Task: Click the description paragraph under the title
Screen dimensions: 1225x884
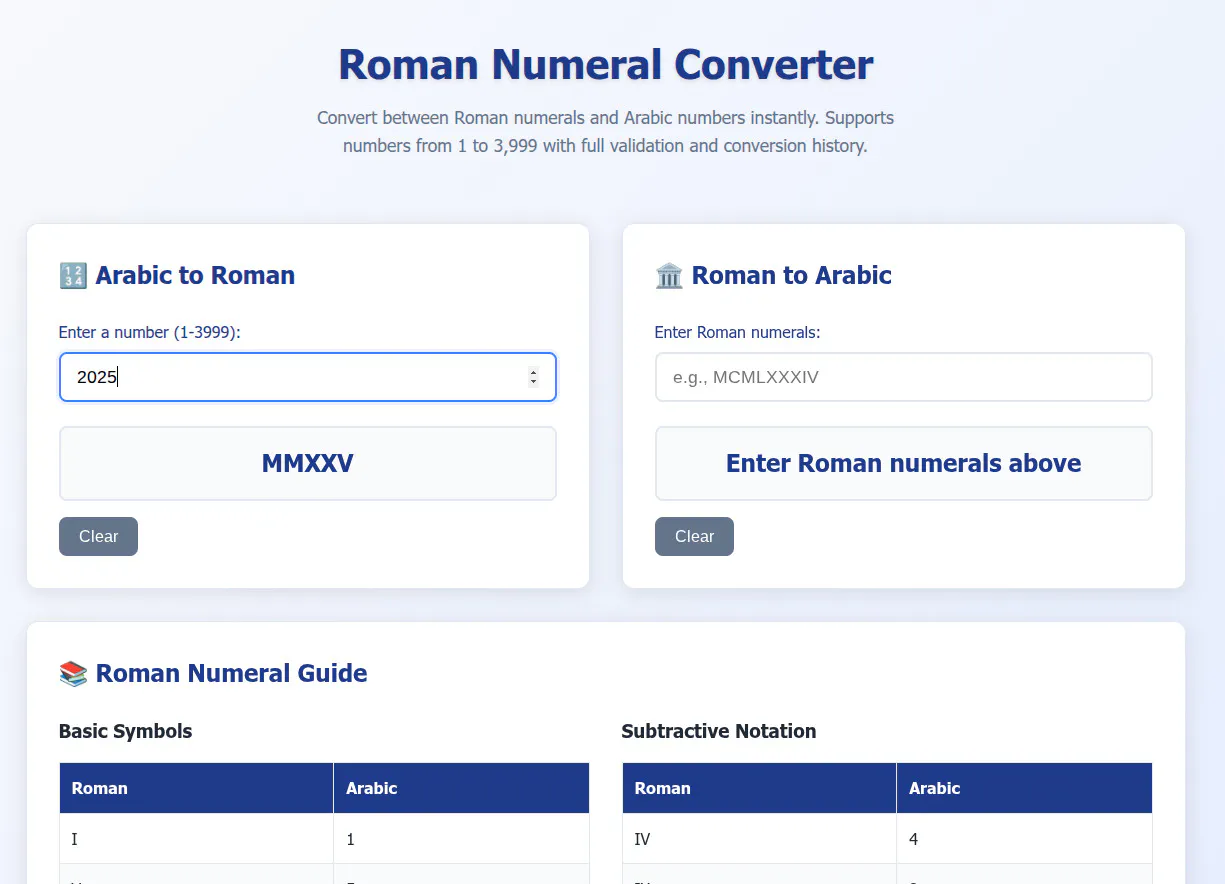Action: 606,132
